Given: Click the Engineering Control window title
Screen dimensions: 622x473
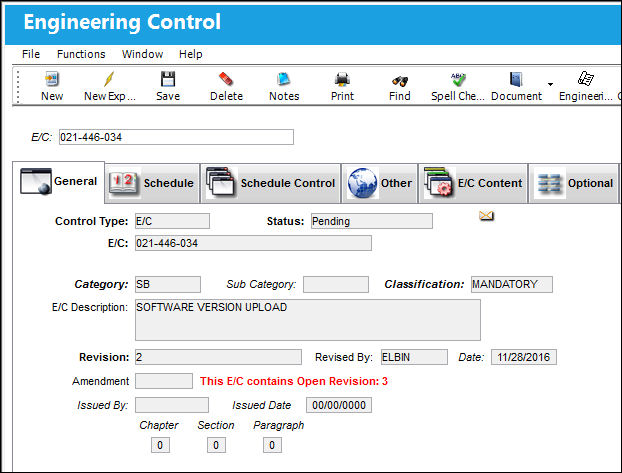Looking at the screenshot, I should pos(122,22).
